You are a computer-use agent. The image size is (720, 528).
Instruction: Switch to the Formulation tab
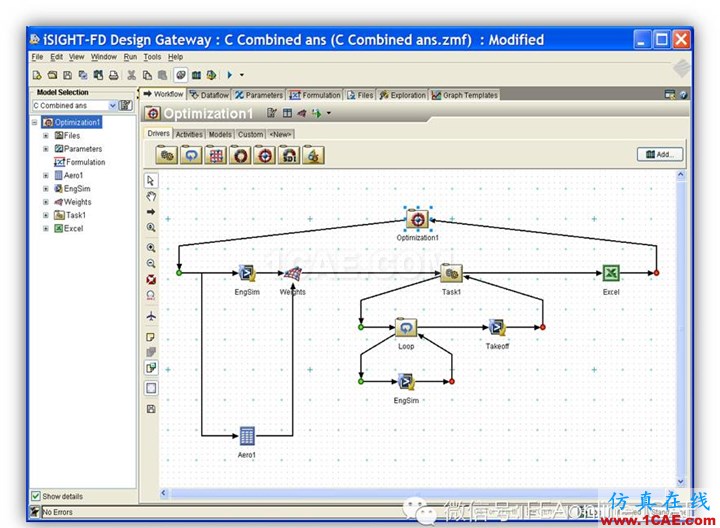[x=315, y=95]
